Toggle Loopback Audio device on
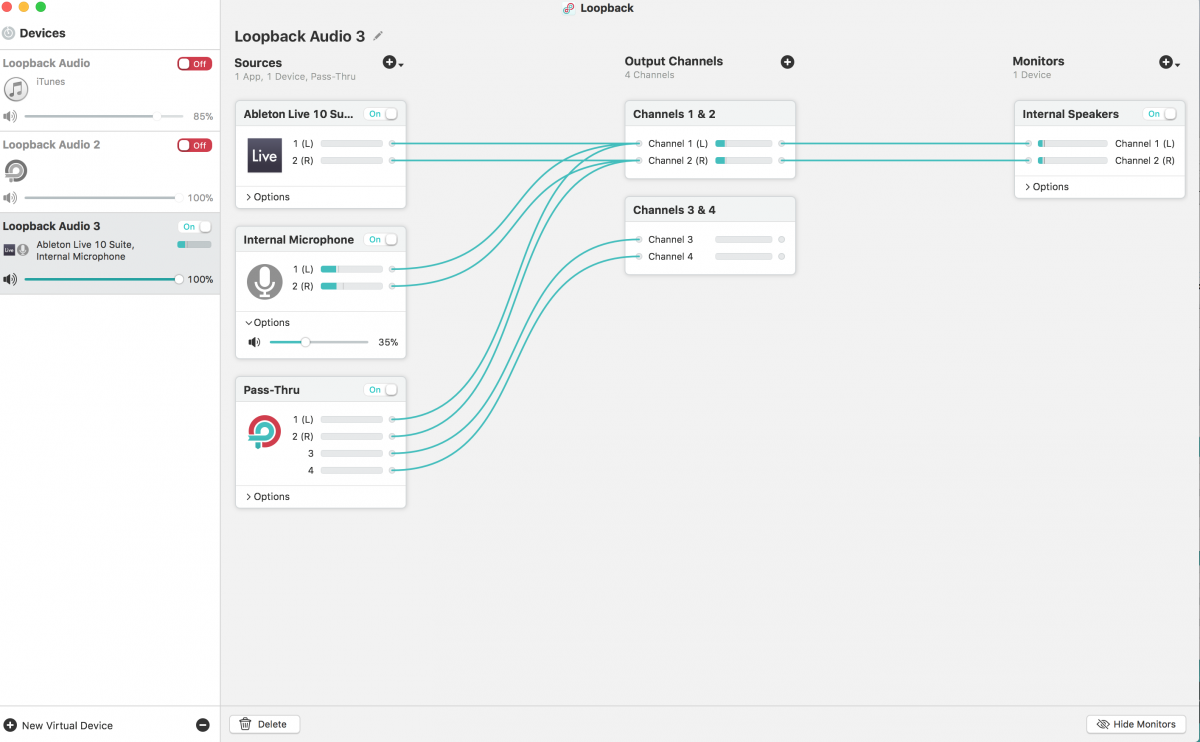The image size is (1200, 742). (194, 63)
